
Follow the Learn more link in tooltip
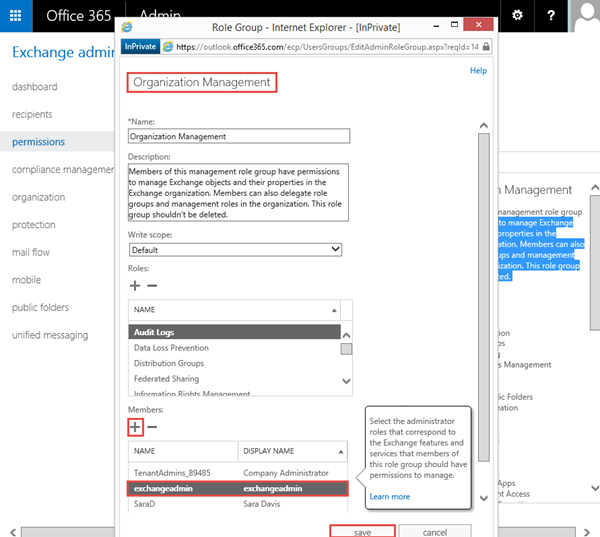pyautogui.click(x=389, y=496)
